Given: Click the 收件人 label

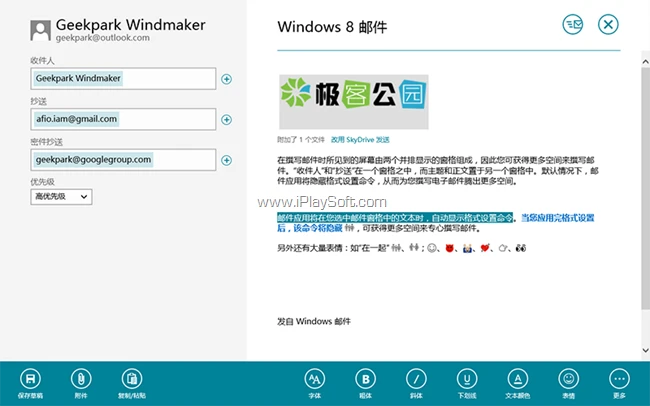Looking at the screenshot, I should click(x=42, y=61).
